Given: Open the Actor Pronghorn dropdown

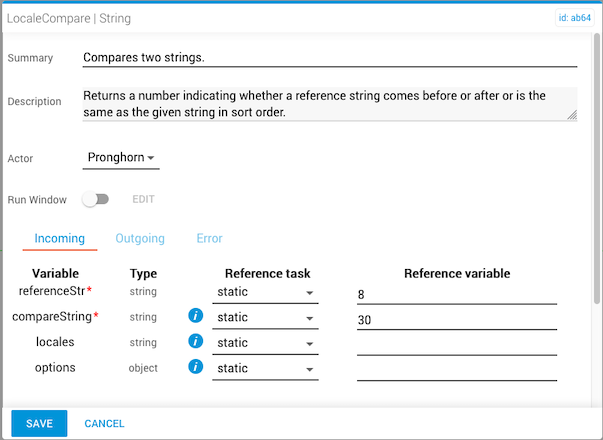Looking at the screenshot, I should [x=120, y=158].
